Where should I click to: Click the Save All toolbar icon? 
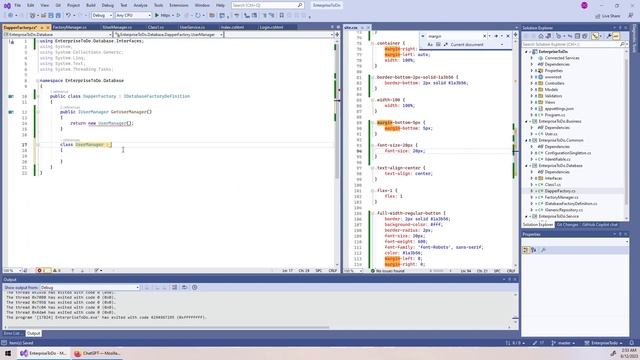click(58, 16)
